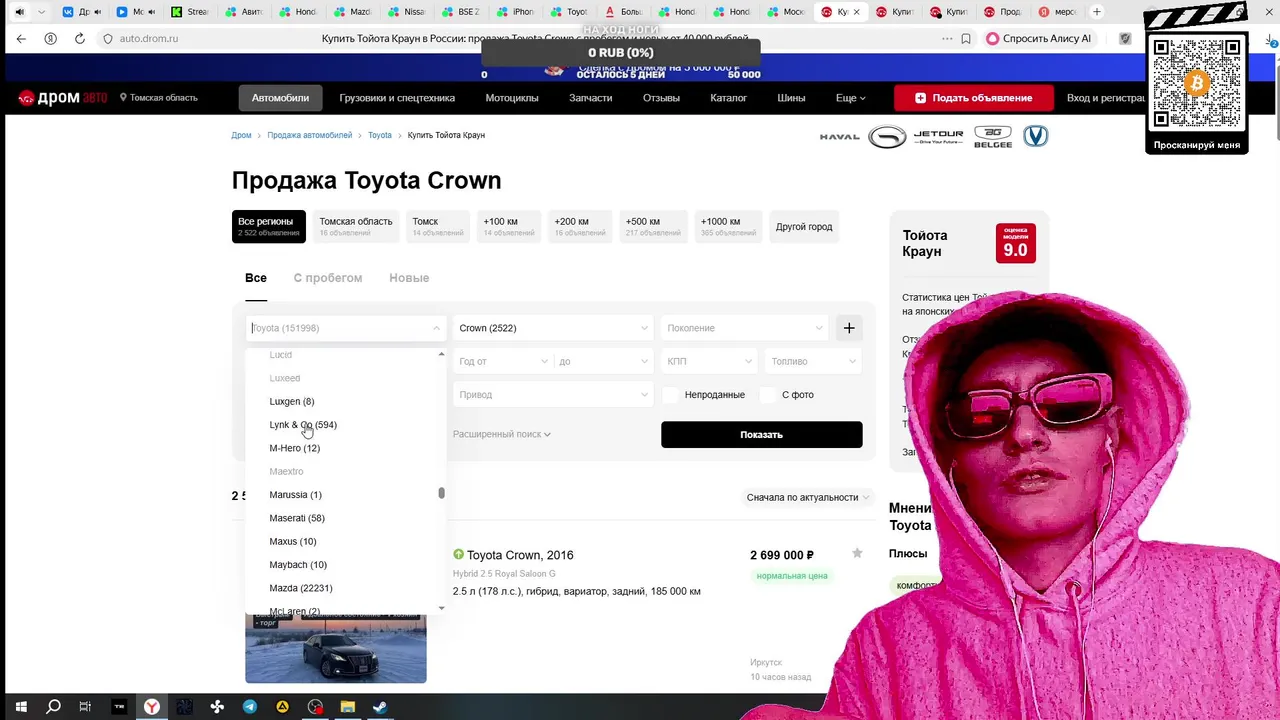
Task: Open File Explorer from taskbar
Action: click(347, 707)
